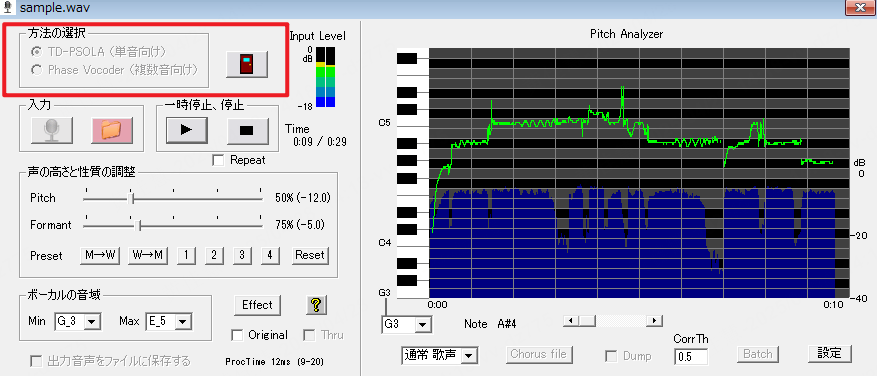Viewport: 877px width, 376px height.
Task: Open audio file with folder icon
Action: click(x=112, y=129)
